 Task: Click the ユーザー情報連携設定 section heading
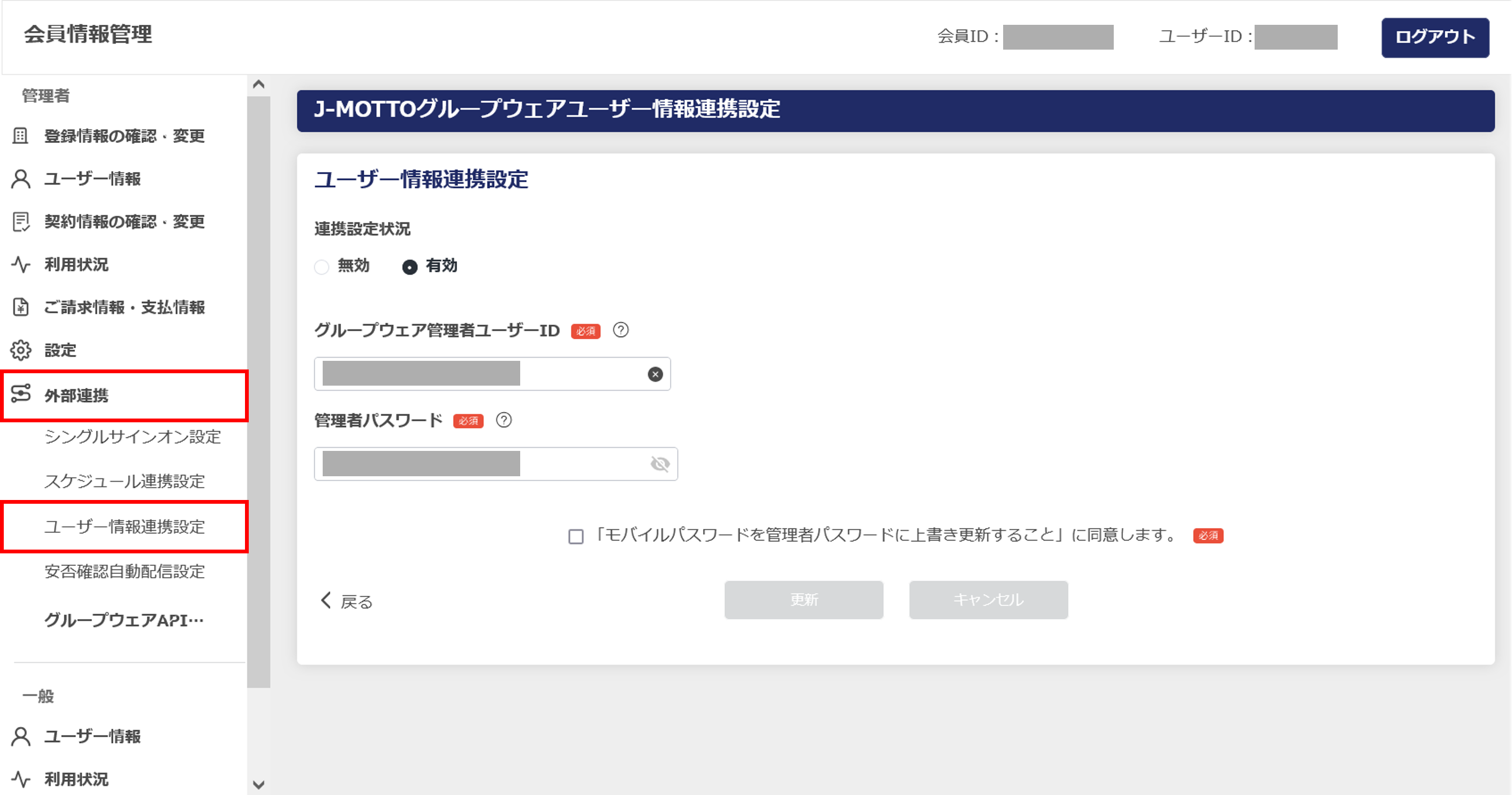pos(421,180)
